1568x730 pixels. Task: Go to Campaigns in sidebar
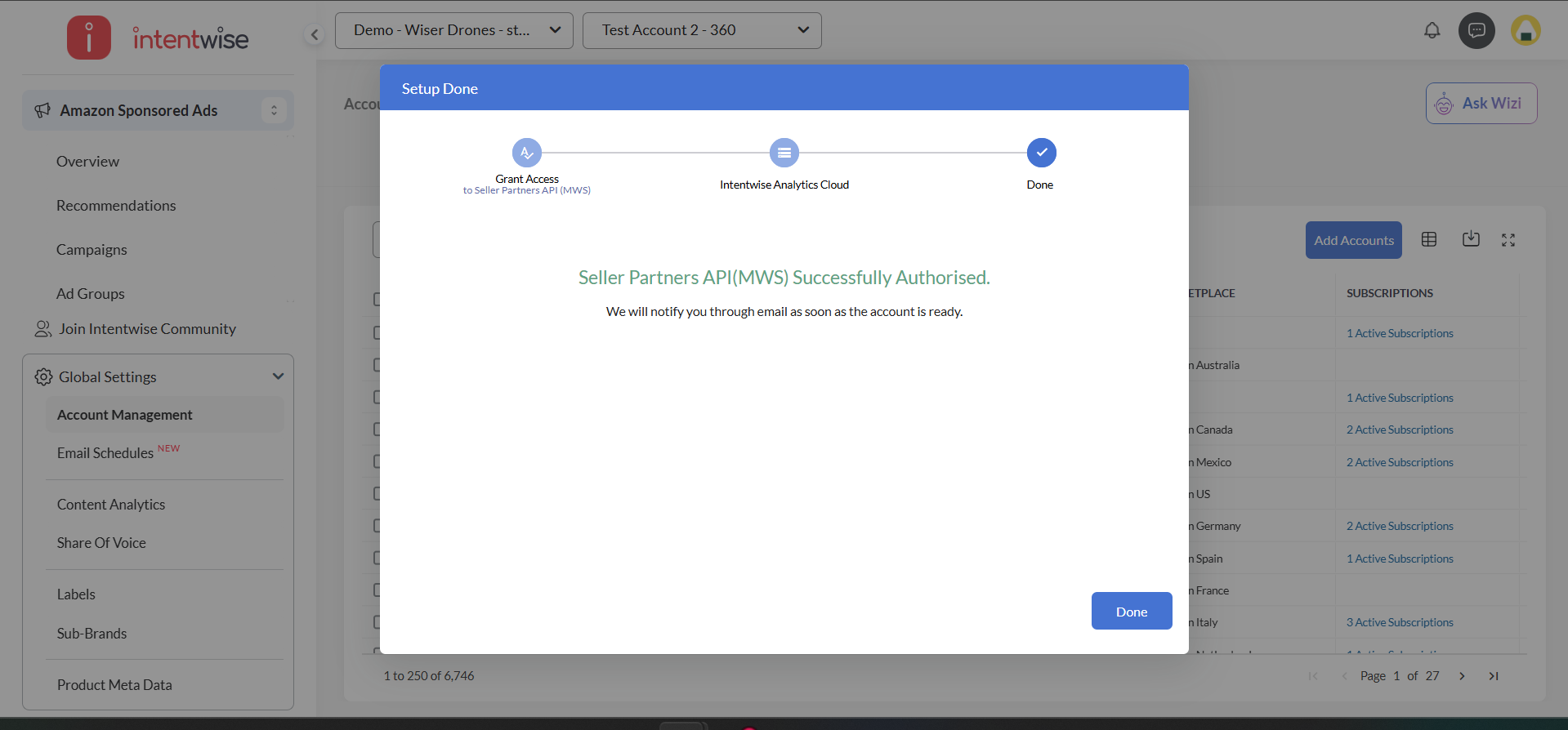coord(92,250)
